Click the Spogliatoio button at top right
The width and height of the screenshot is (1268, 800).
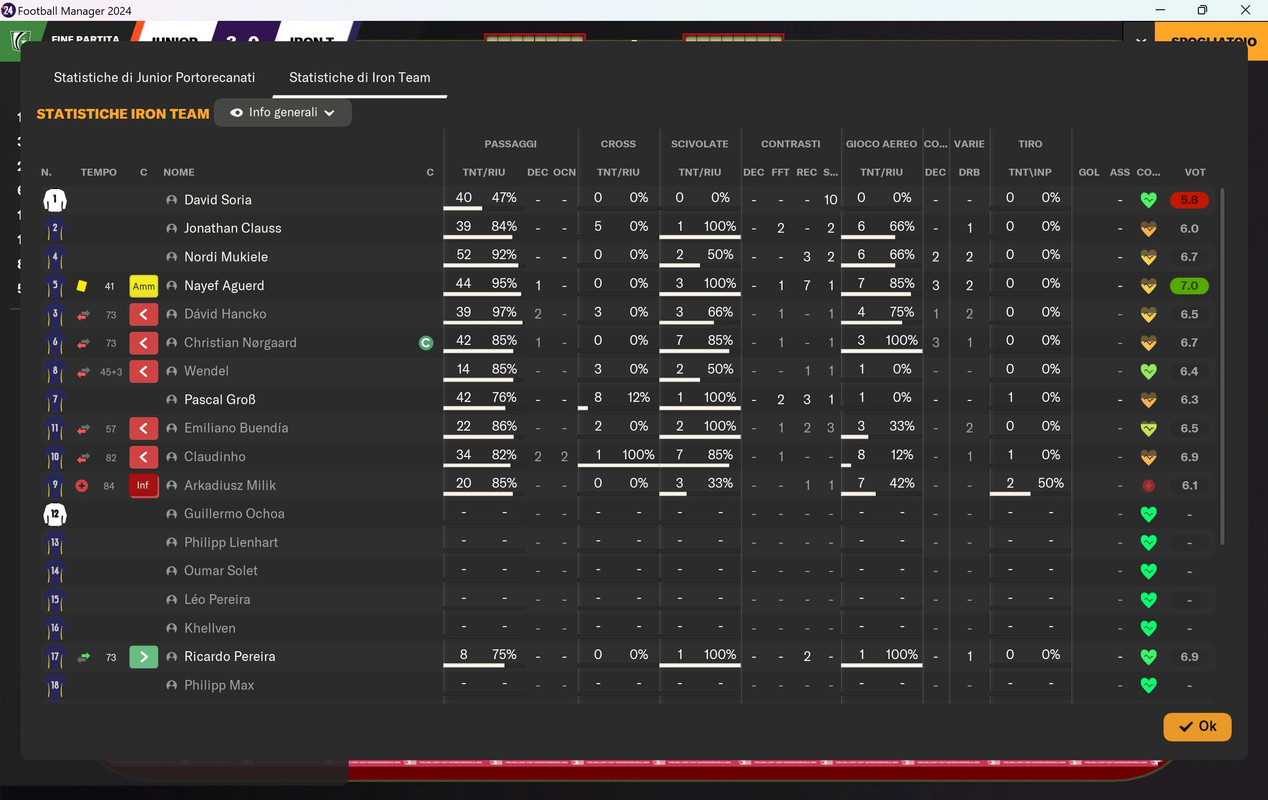pos(1211,42)
